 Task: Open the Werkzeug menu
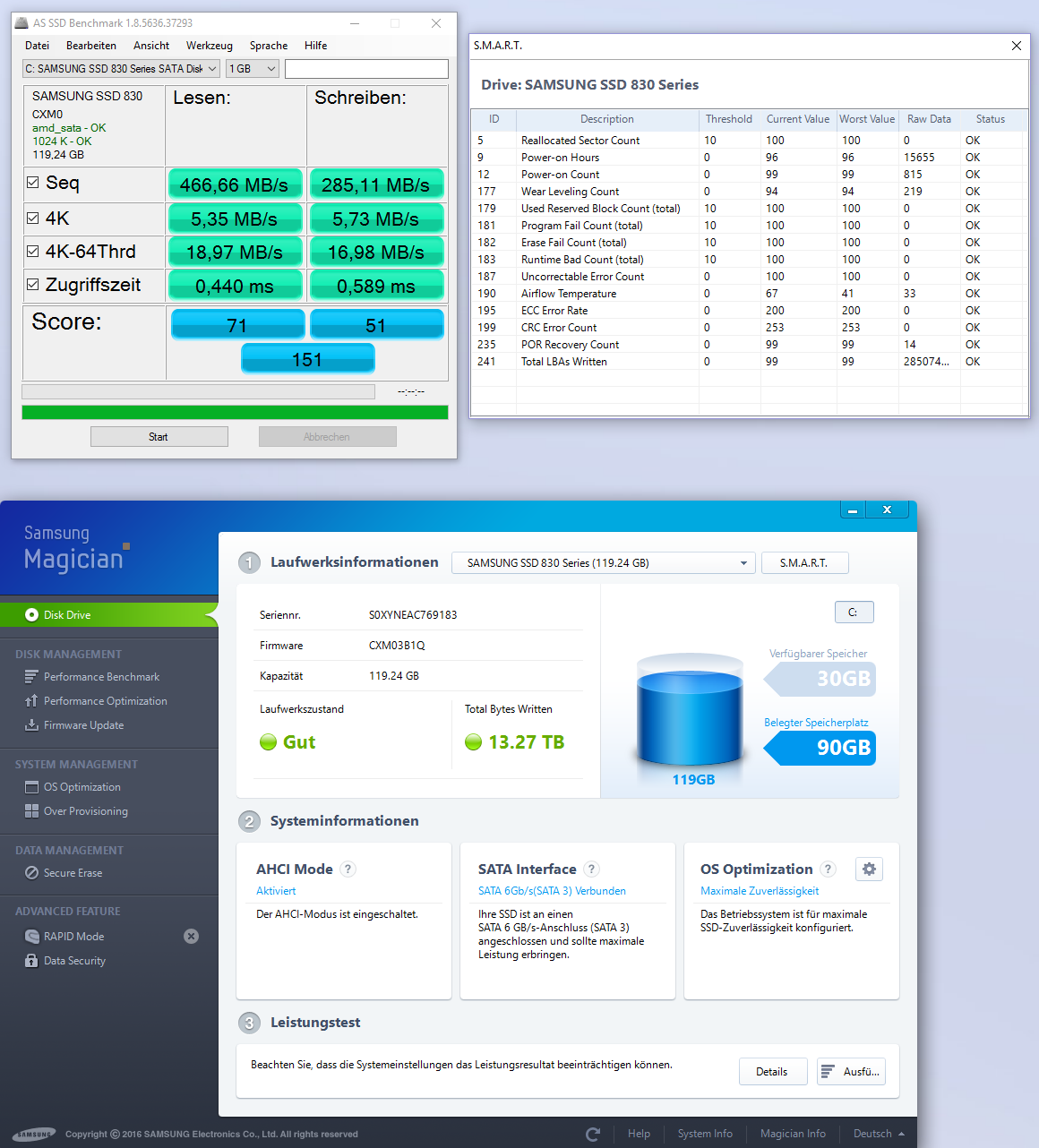(210, 46)
